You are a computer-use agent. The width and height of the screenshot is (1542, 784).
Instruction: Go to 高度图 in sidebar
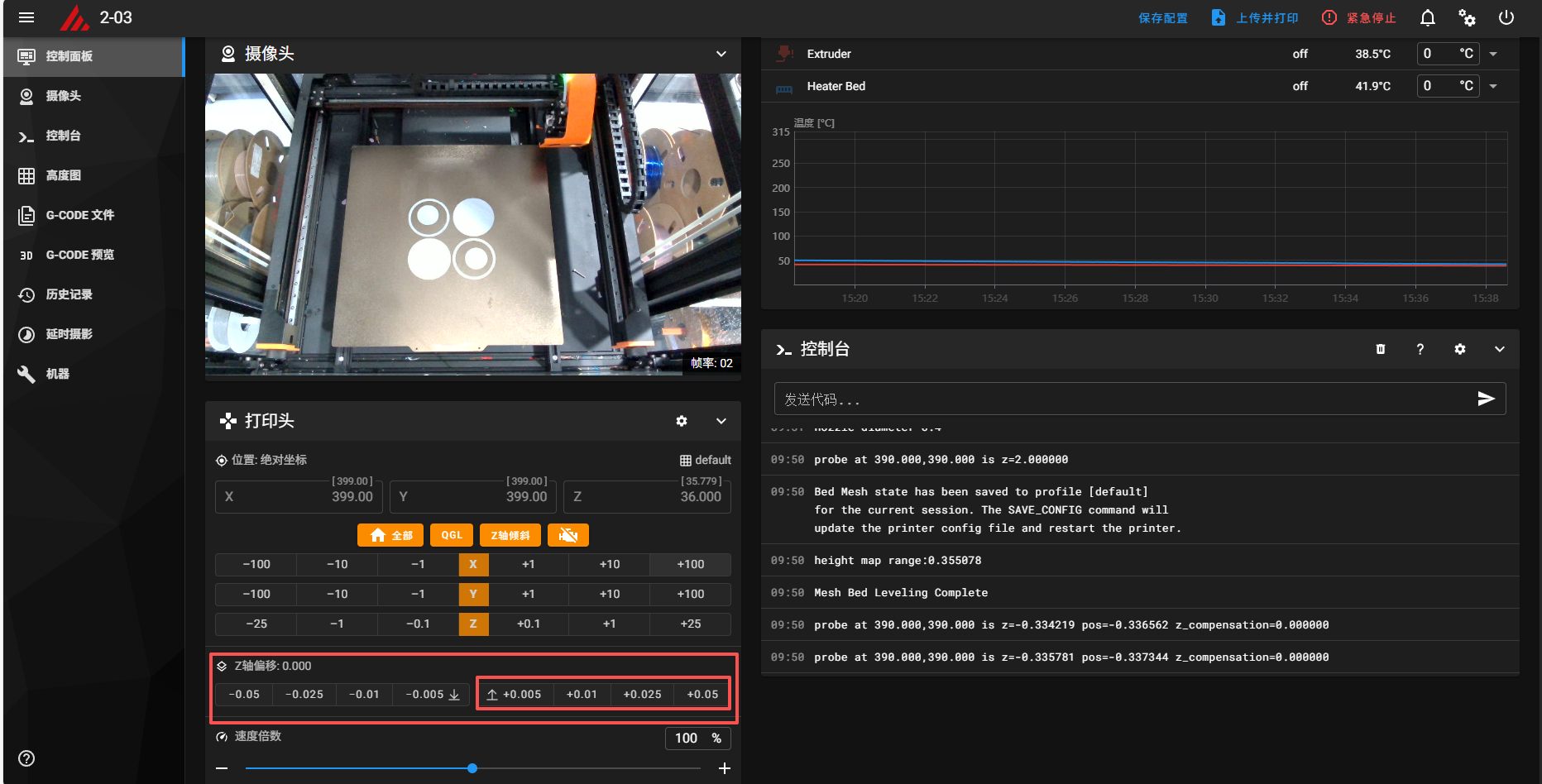[63, 175]
